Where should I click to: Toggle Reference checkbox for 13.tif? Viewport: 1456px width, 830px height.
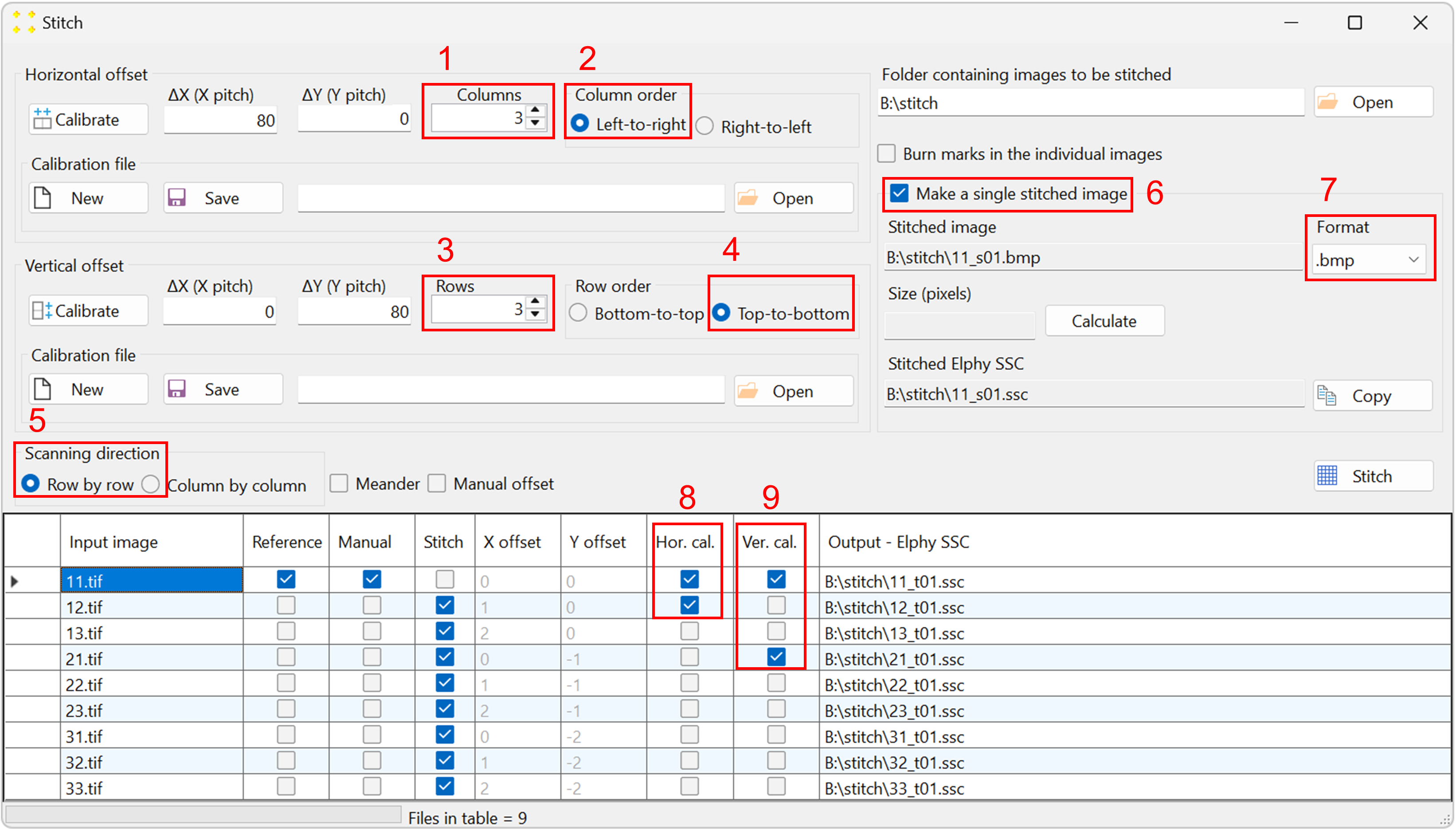point(286,631)
